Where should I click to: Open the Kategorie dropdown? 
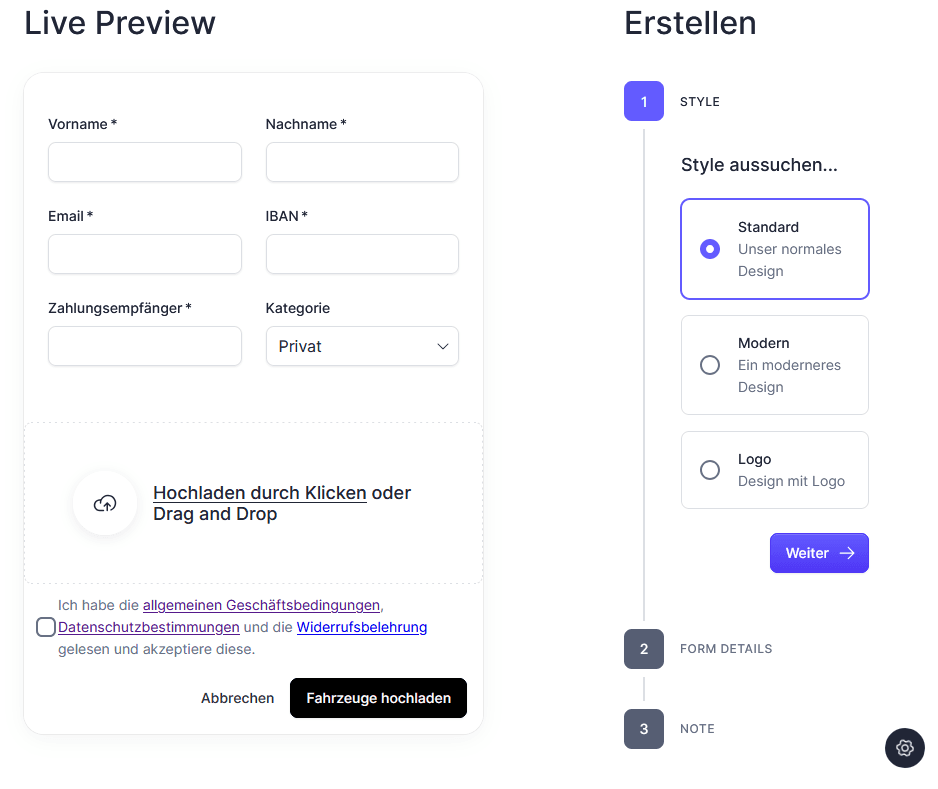tap(362, 346)
